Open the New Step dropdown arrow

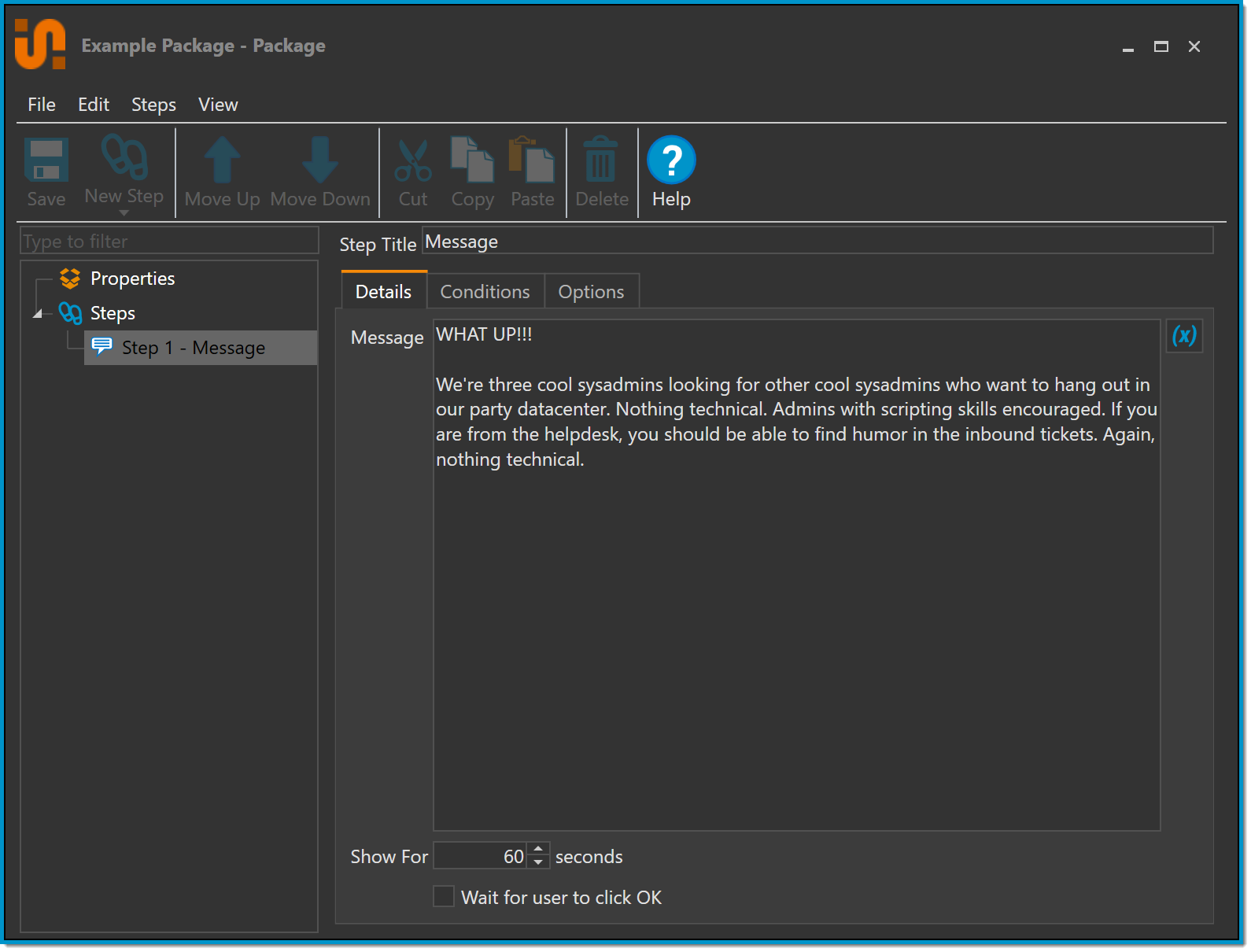coord(124,213)
